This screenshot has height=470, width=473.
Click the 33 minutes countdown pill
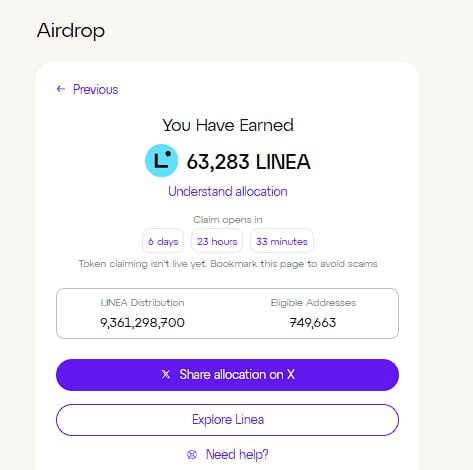[282, 241]
